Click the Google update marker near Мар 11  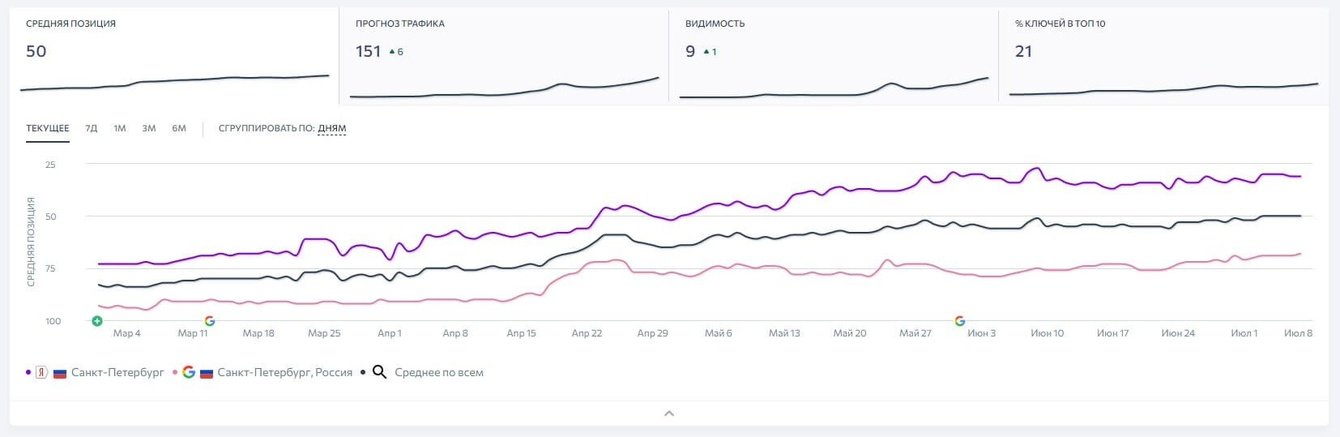point(209,321)
